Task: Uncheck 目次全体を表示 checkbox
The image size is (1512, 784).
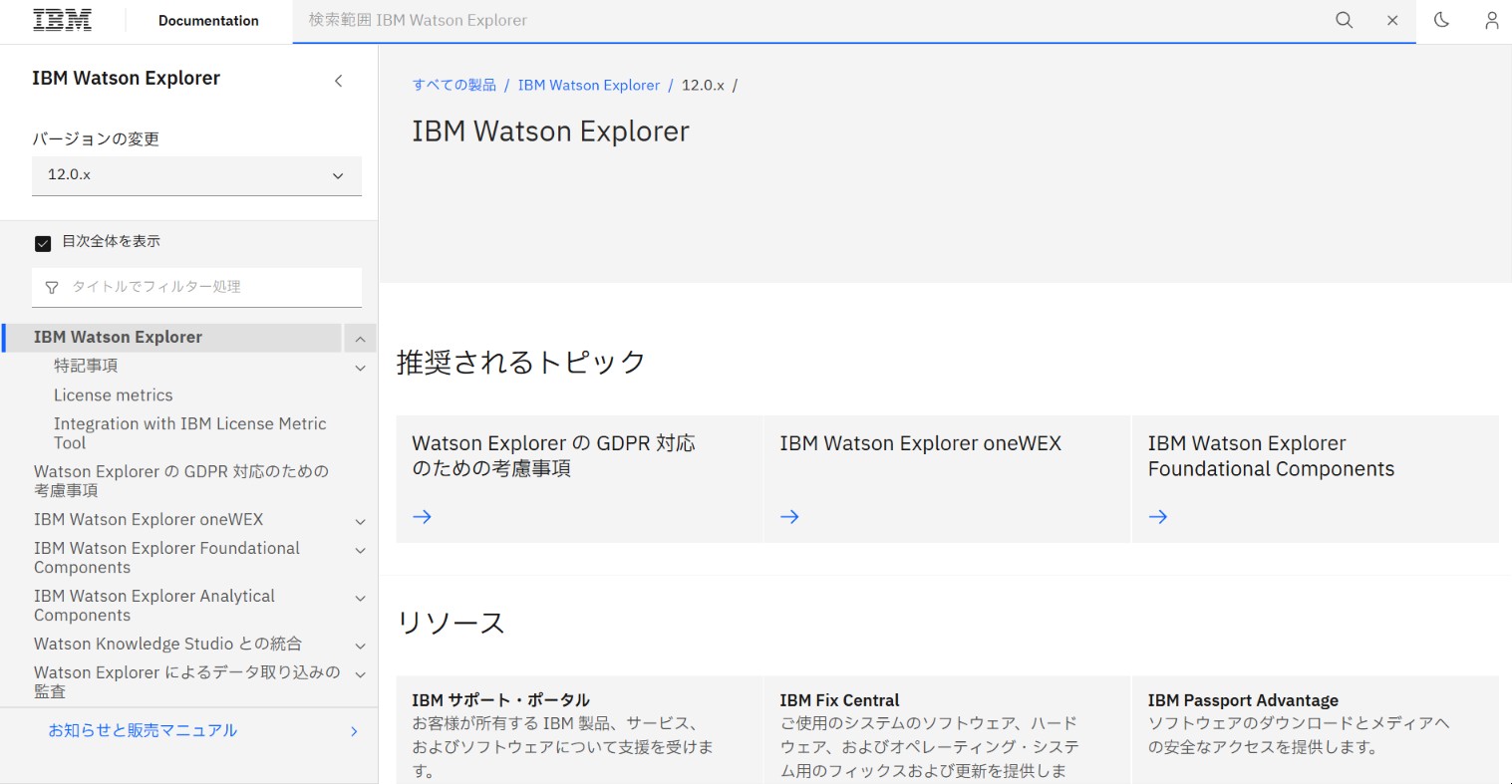Action: point(43,243)
